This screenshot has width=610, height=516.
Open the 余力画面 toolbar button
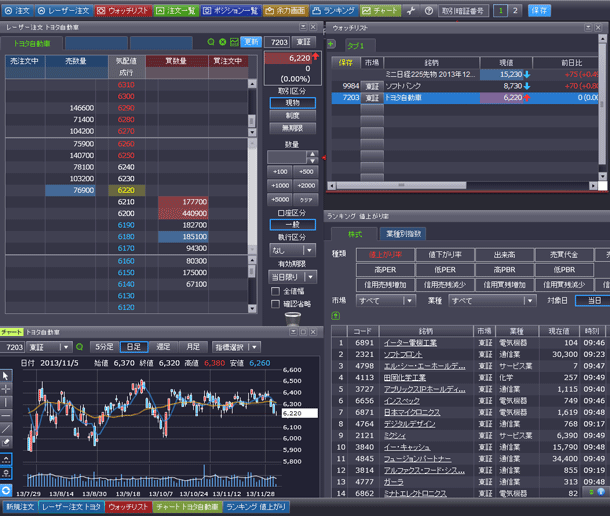(286, 11)
